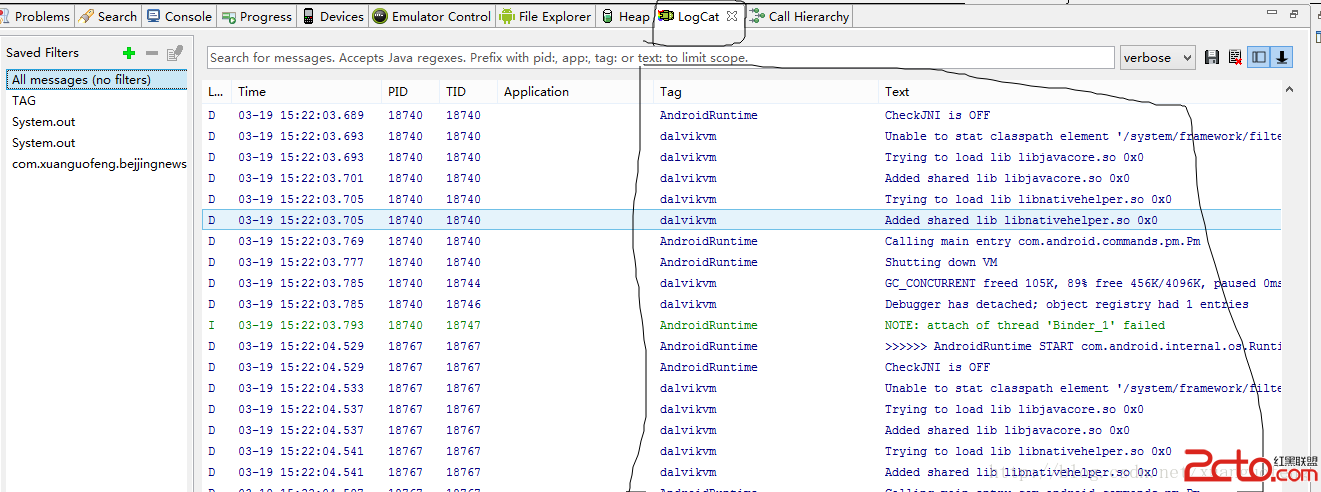Toggle Saved Filters panel display
The width and height of the screenshot is (1321, 492).
pos(1259,58)
